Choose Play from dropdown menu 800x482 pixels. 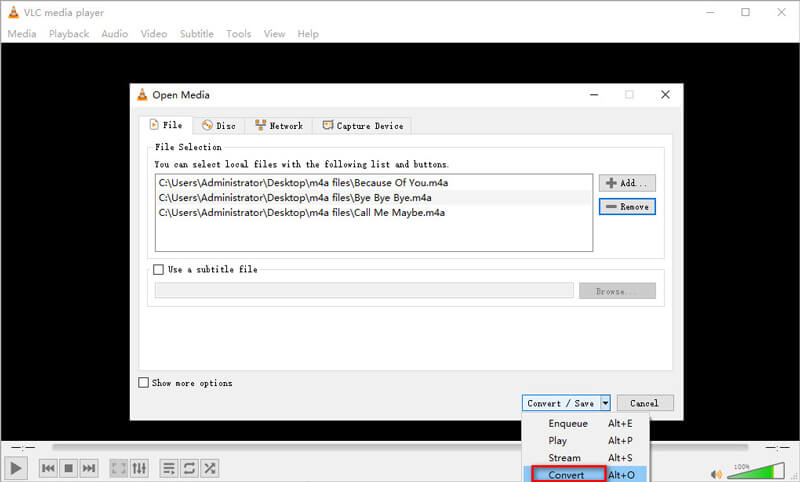click(586, 441)
